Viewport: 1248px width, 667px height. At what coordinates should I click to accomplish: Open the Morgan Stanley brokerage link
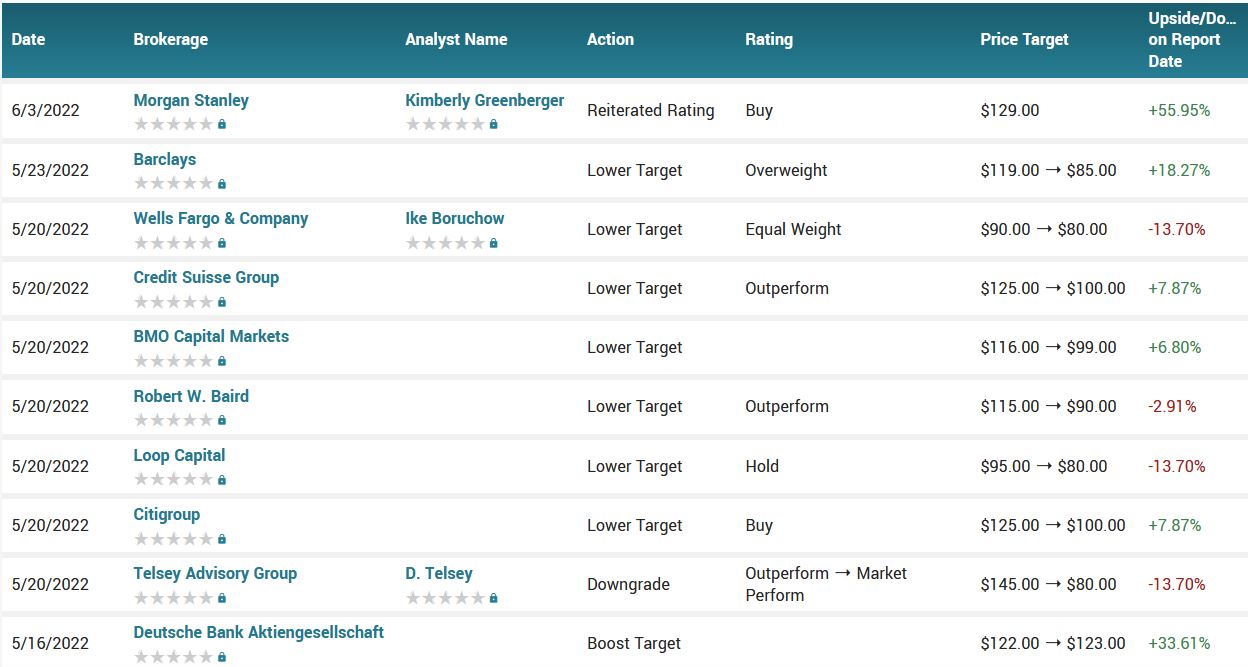[x=191, y=100]
